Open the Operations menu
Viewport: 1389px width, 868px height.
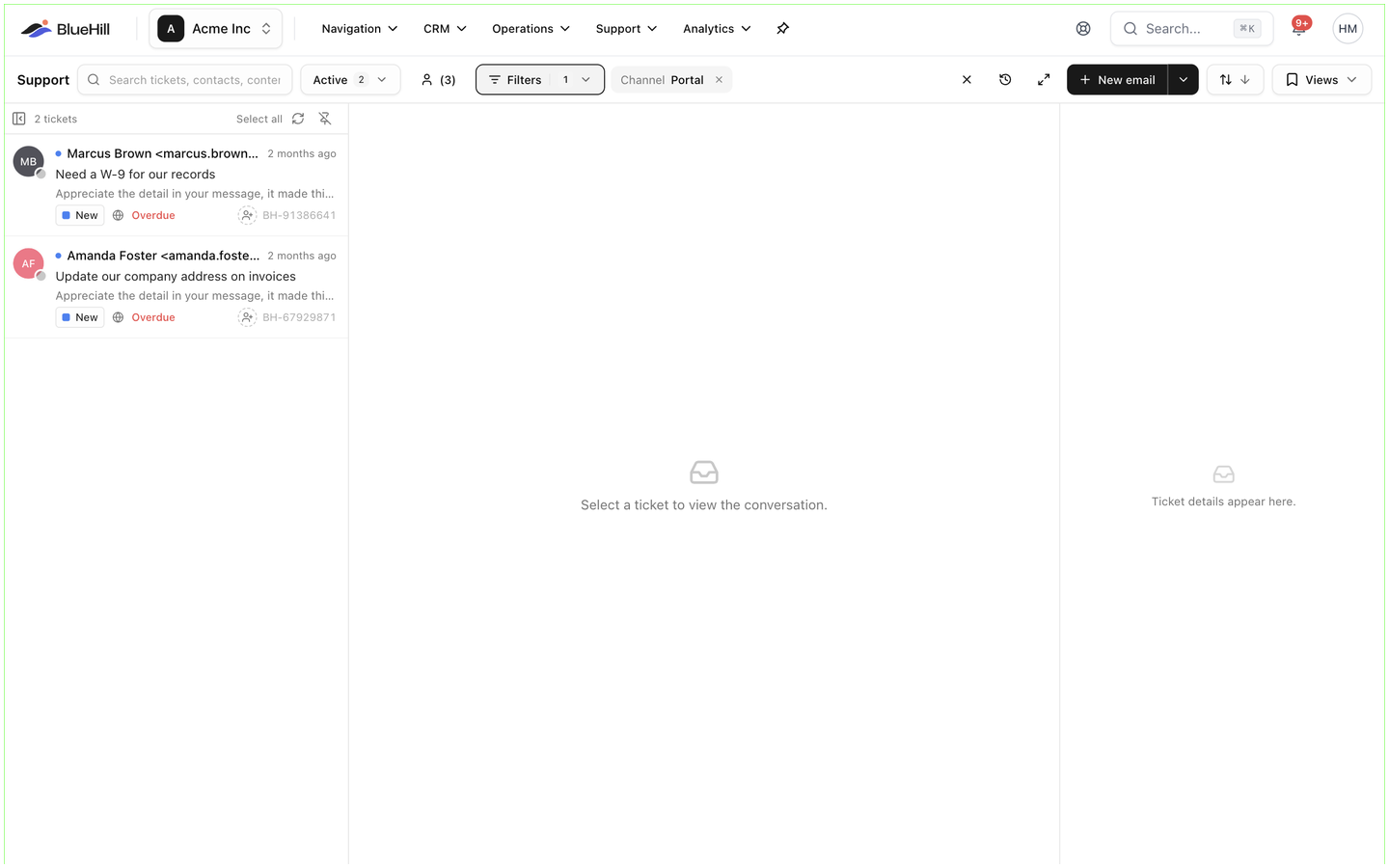[x=531, y=29]
